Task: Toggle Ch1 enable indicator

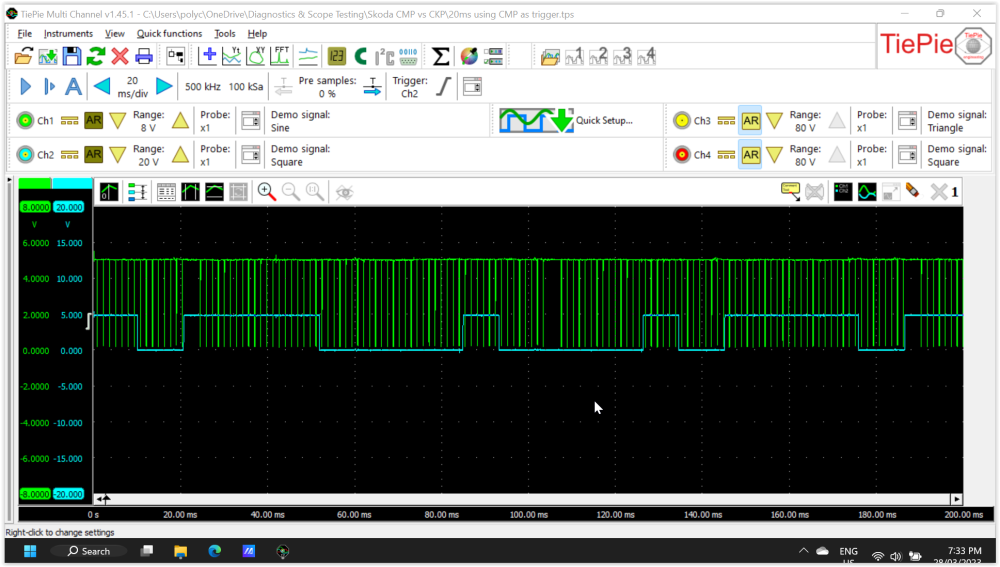Action: (x=25, y=121)
